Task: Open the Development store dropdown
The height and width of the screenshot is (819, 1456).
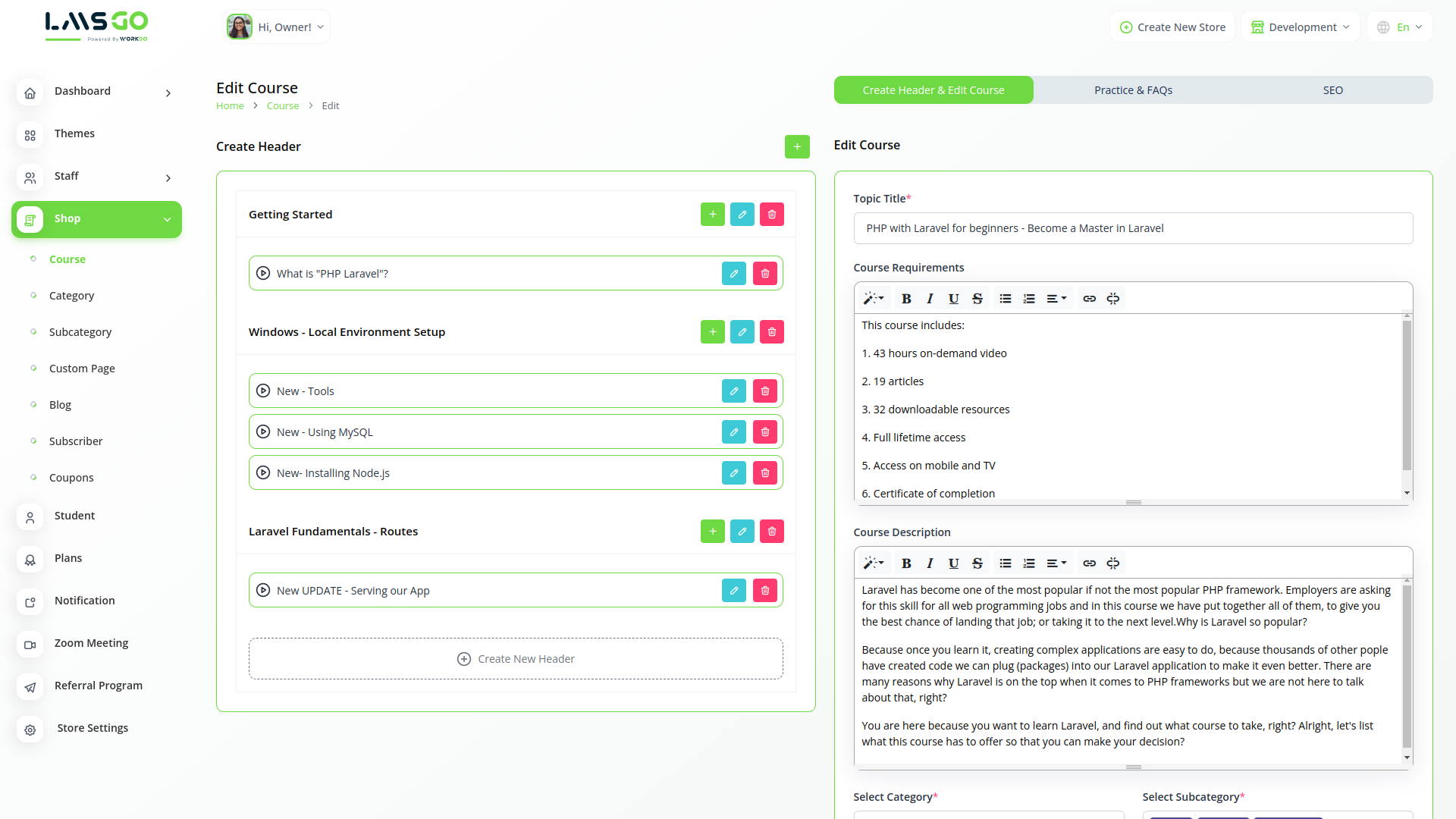Action: (x=1300, y=27)
